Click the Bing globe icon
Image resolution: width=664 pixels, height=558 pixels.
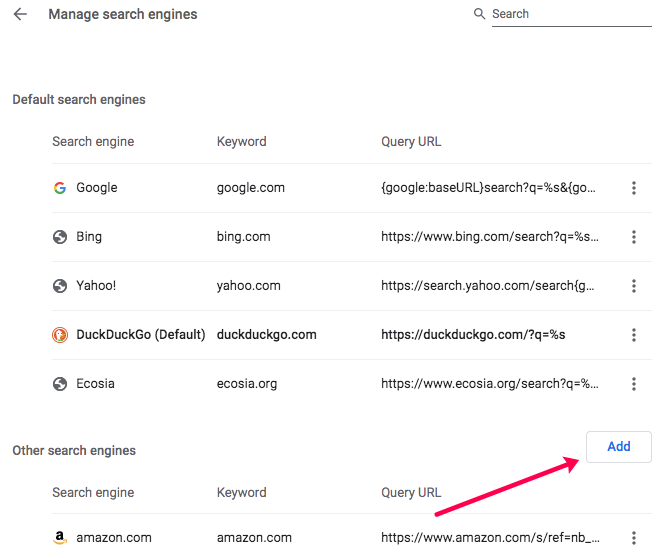click(60, 237)
